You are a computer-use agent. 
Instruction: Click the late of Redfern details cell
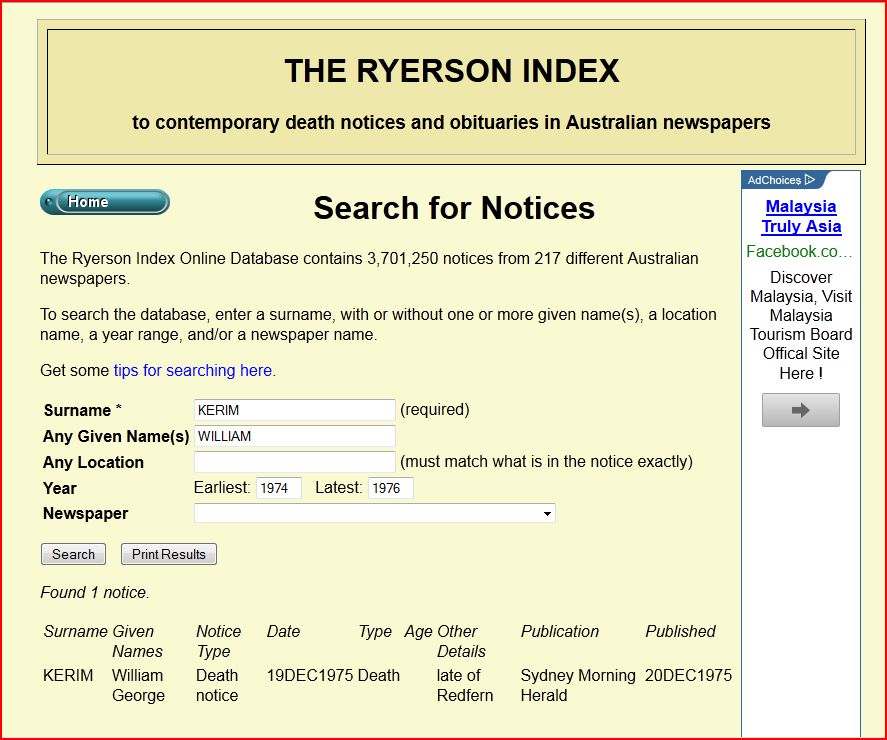pos(464,685)
